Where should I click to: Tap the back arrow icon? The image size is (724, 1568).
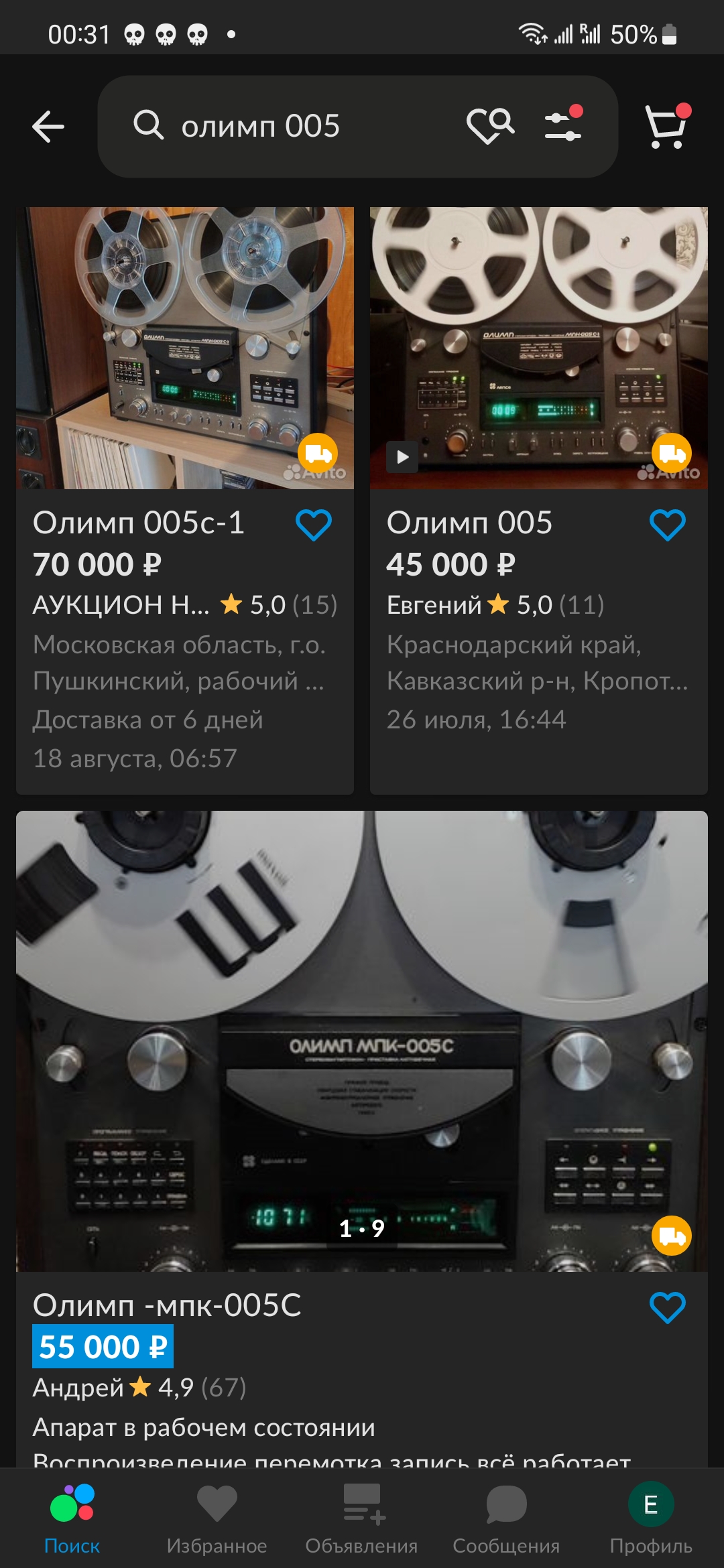[48, 127]
